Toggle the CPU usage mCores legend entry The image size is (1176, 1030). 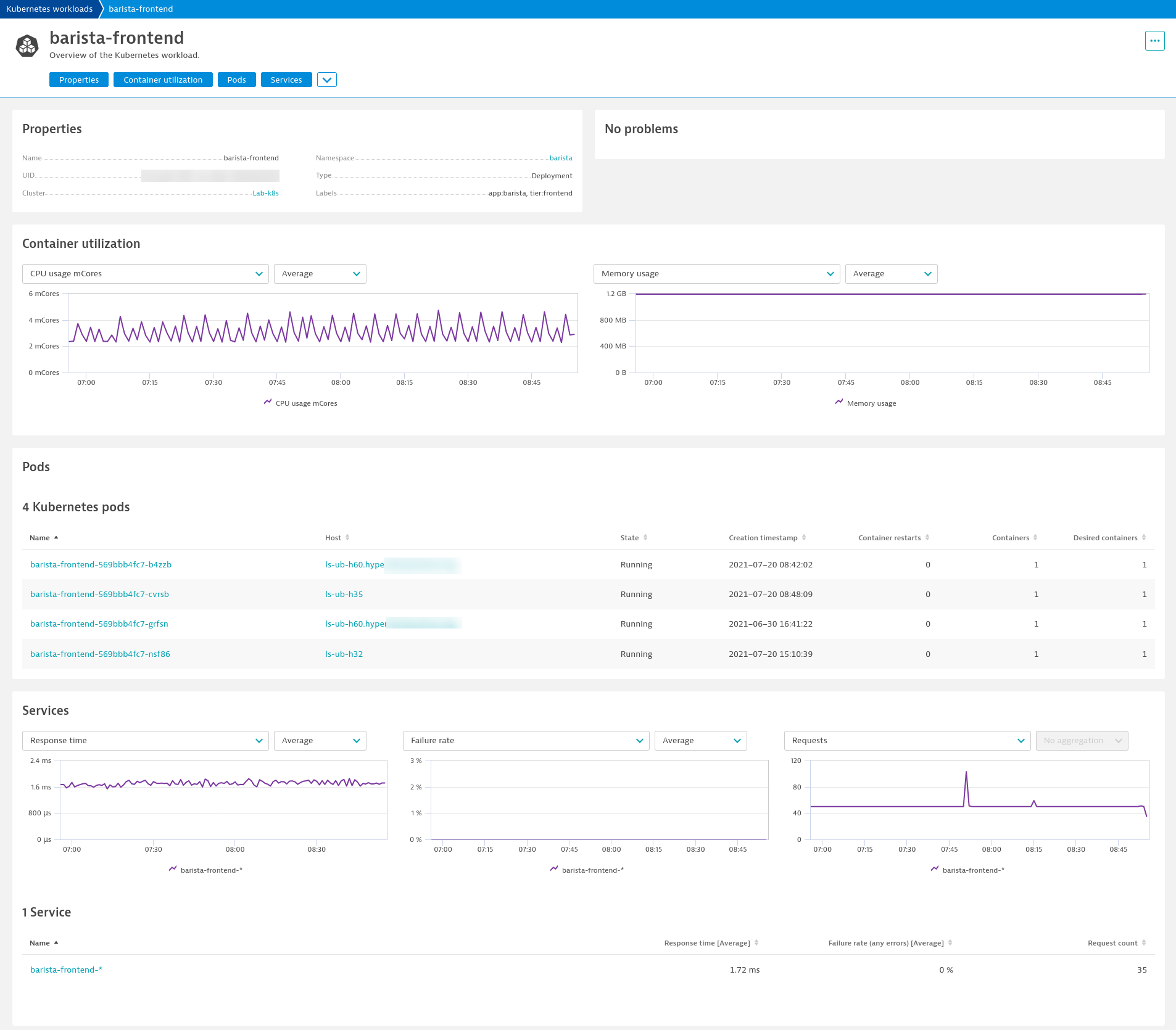300,403
